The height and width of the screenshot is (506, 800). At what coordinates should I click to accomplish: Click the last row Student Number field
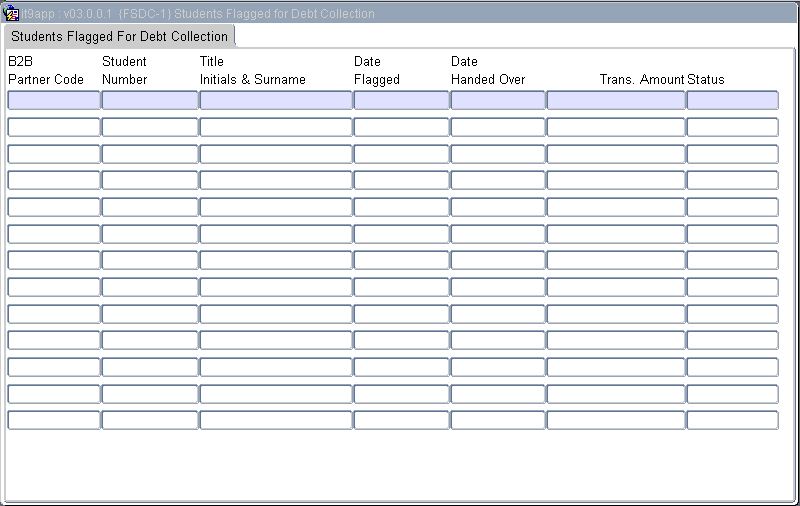[x=150, y=420]
